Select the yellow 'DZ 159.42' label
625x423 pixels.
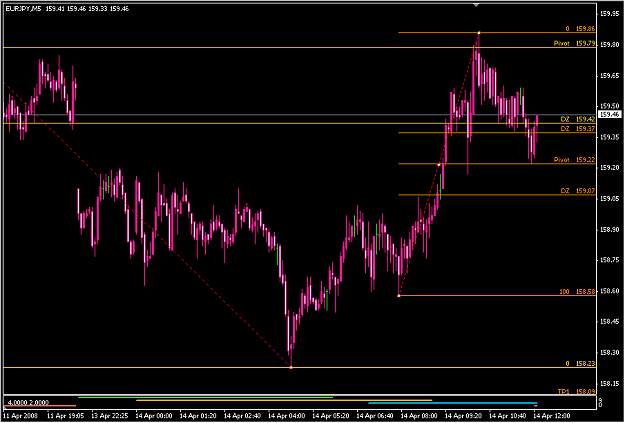(x=578, y=119)
